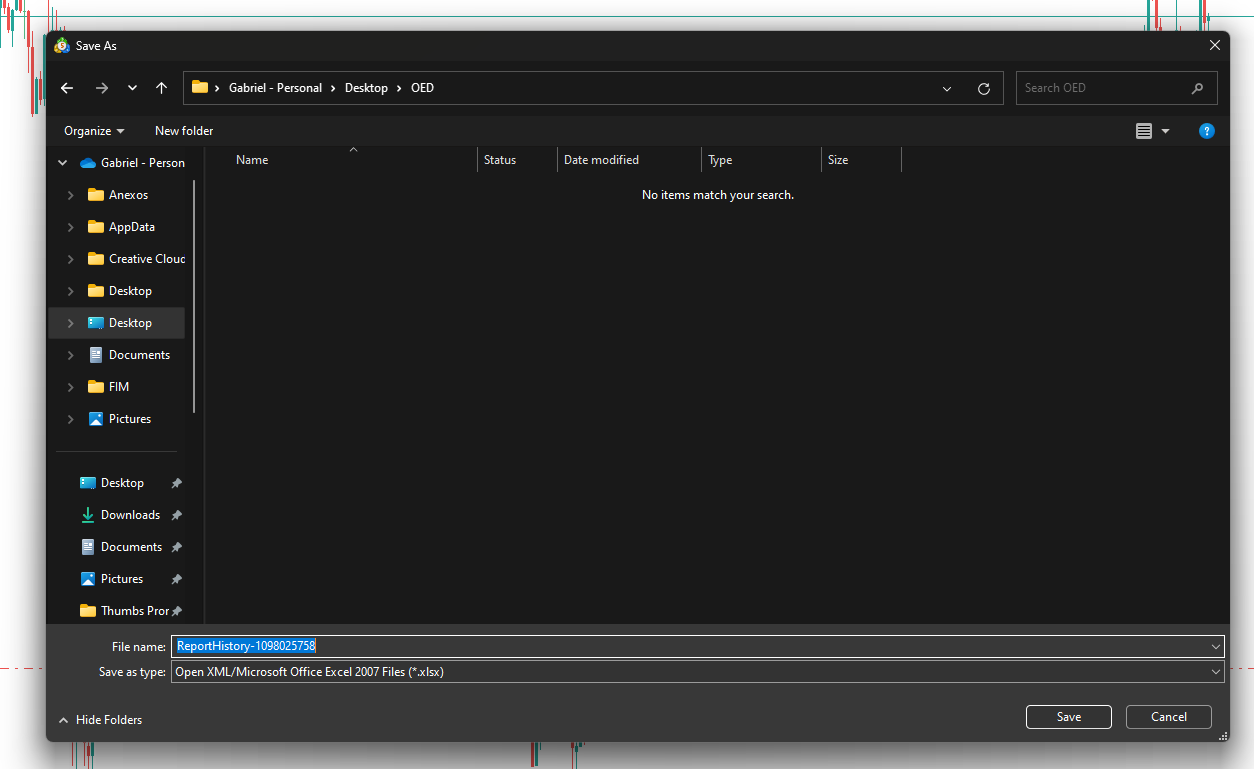Click the Cancel button
Viewport: 1254px width, 769px height.
tap(1168, 717)
